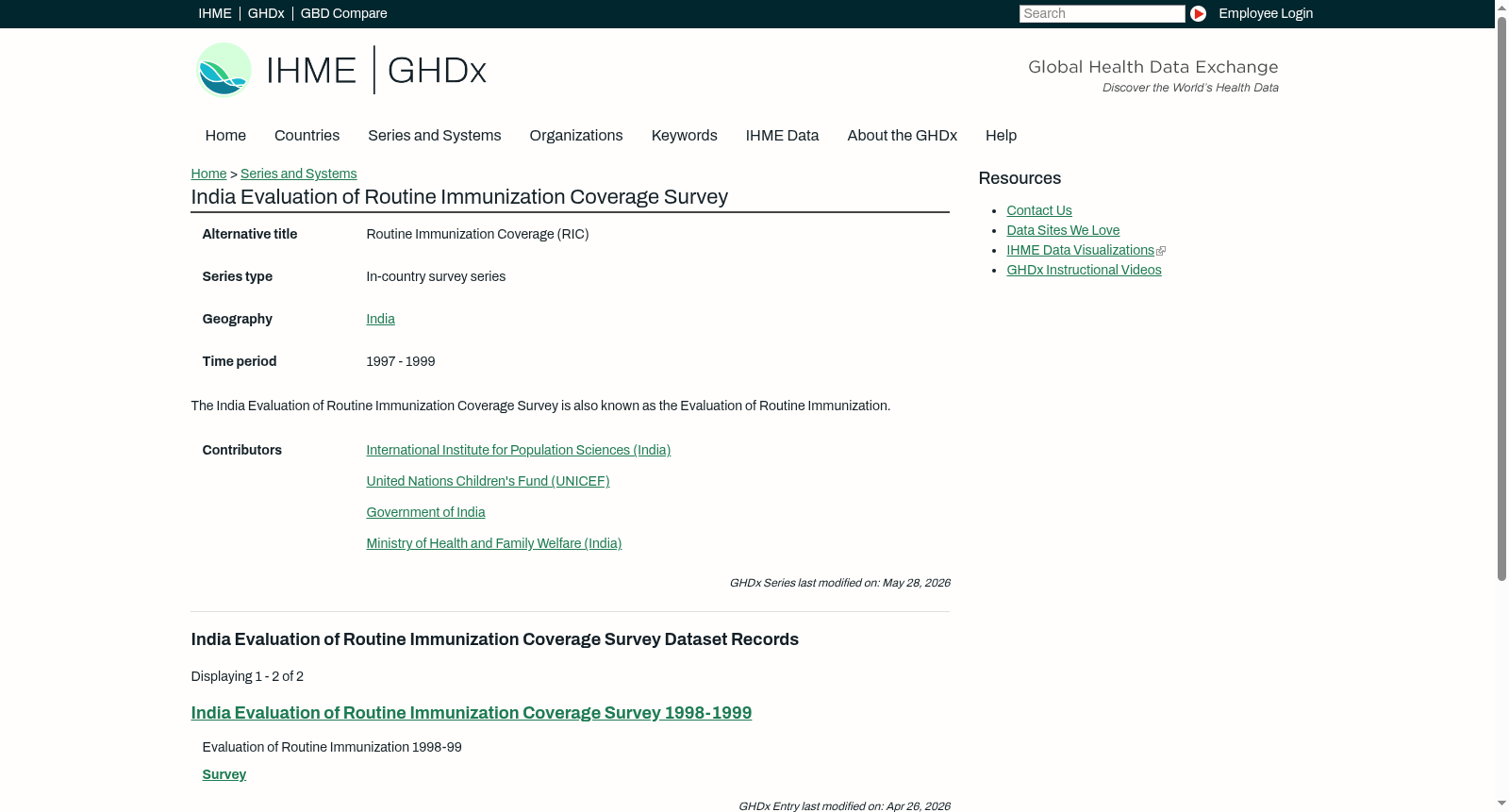This screenshot has width=1509, height=812.
Task: Click the IHME leaf logo icon
Action: point(224,70)
